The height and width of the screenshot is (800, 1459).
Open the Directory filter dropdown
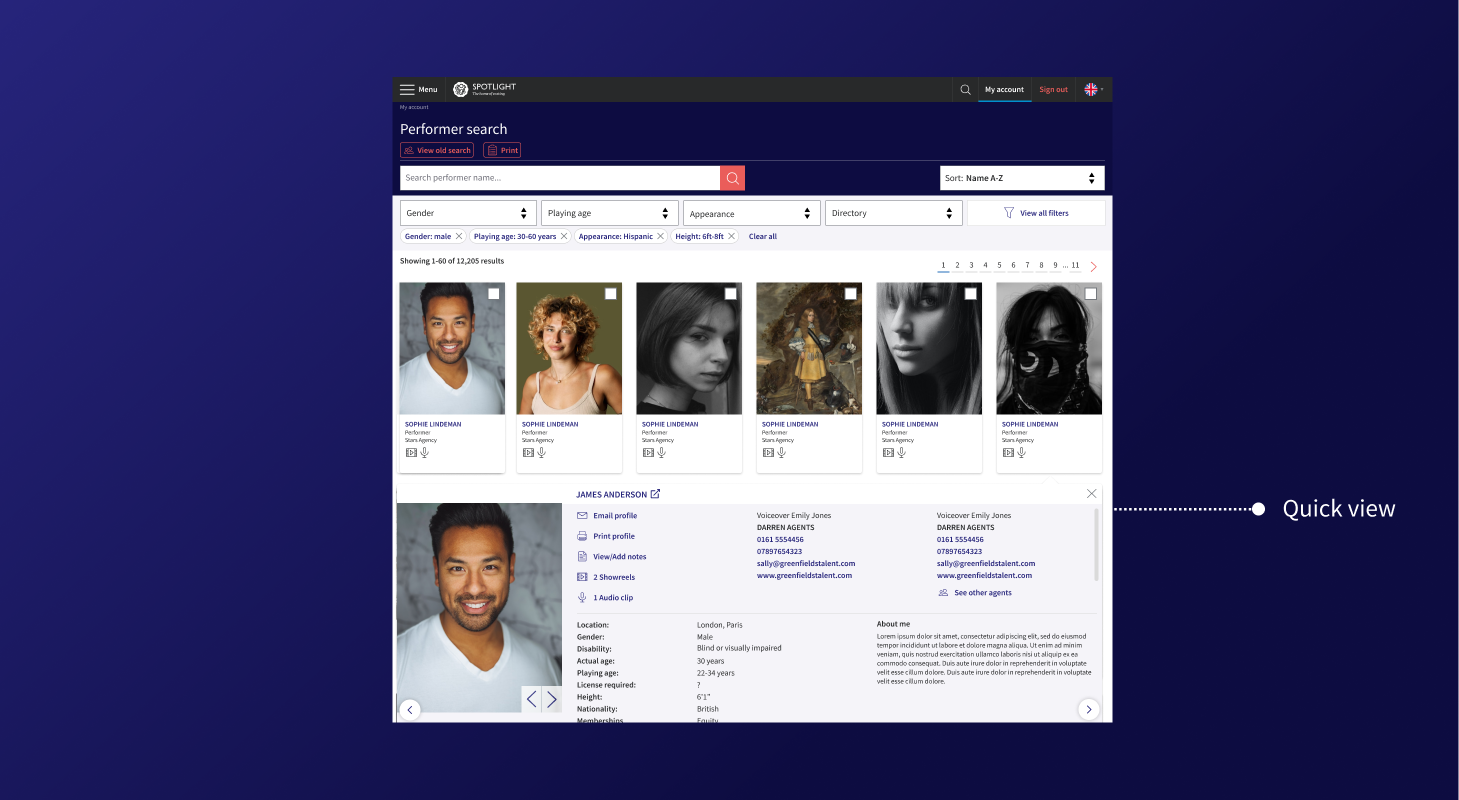click(894, 213)
